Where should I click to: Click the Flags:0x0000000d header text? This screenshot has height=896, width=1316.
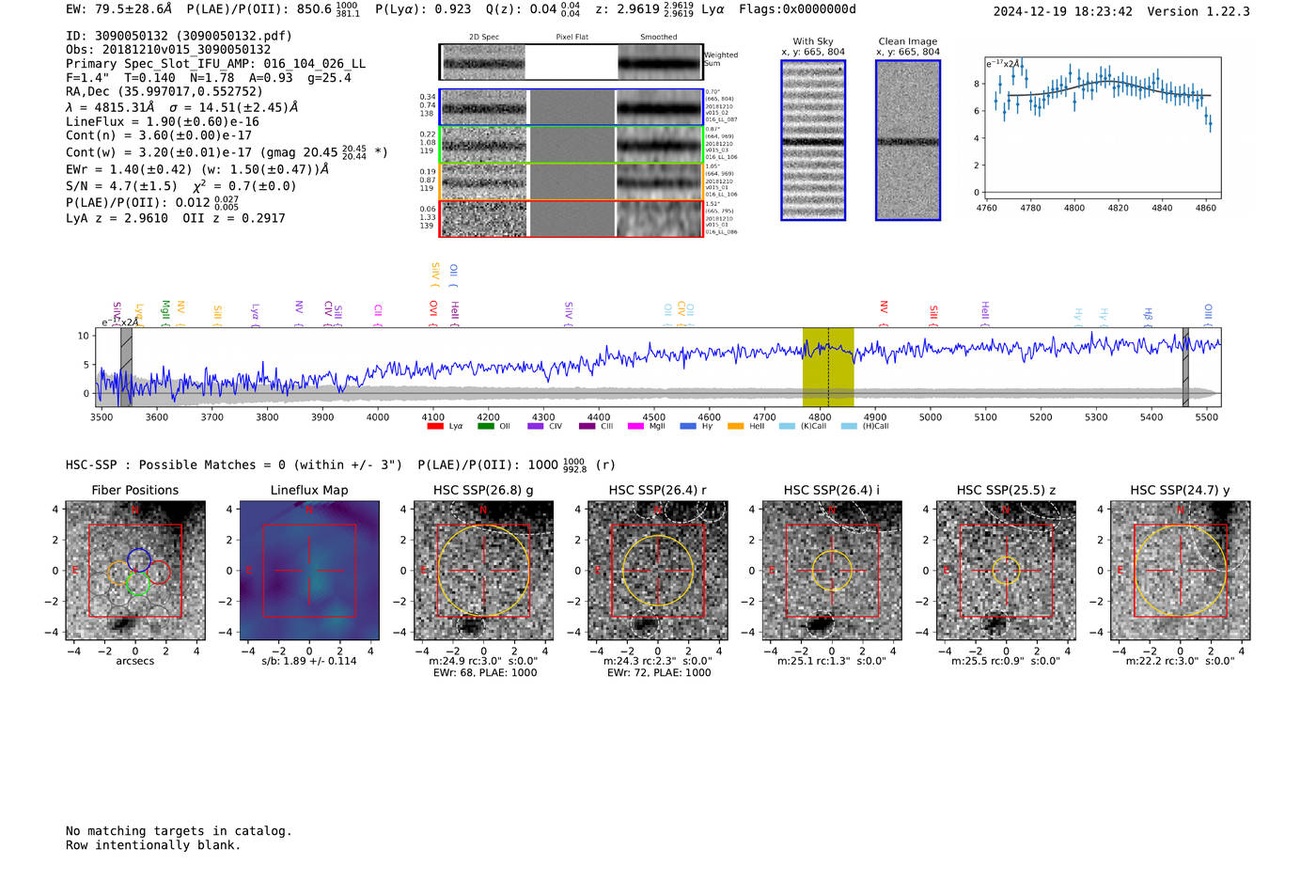coord(797,9)
